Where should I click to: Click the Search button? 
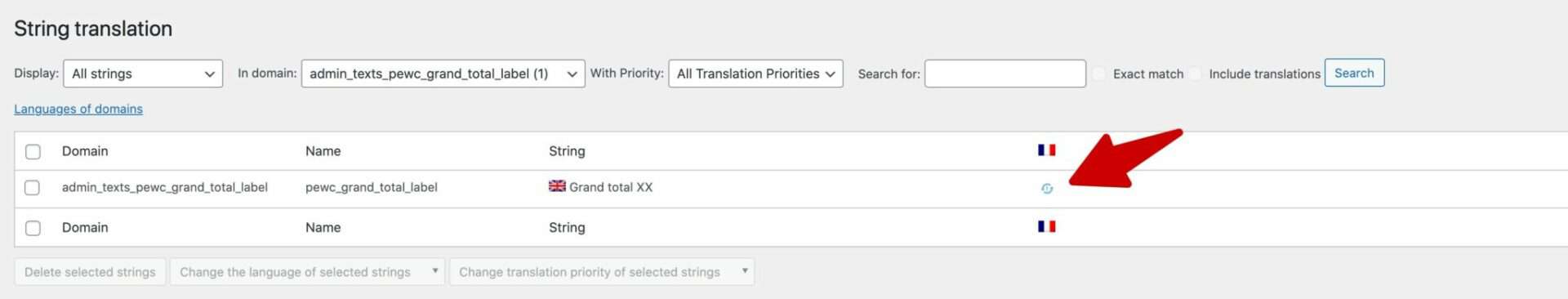(1354, 73)
